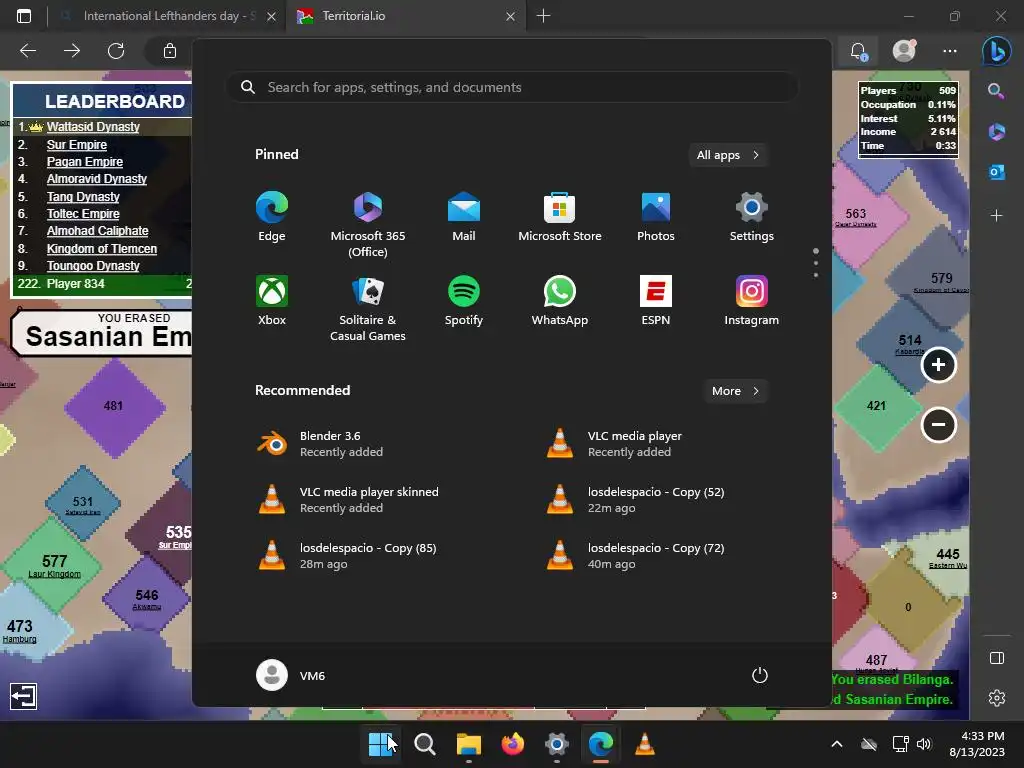Screen dimensions: 1024x768
Task: Open Firefox from the taskbar
Action: tap(513, 744)
